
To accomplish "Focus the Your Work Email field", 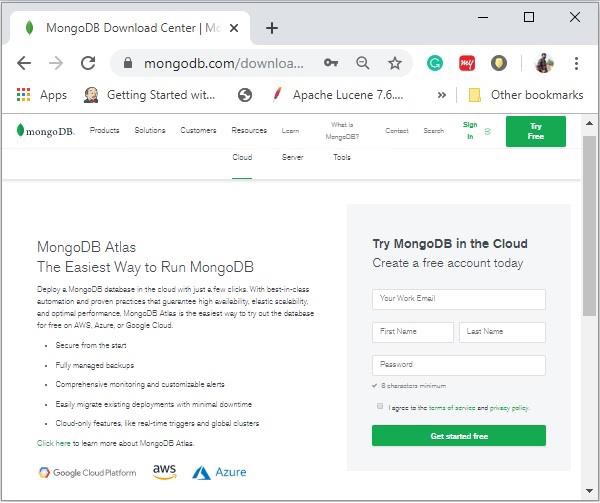I will click(459, 299).
